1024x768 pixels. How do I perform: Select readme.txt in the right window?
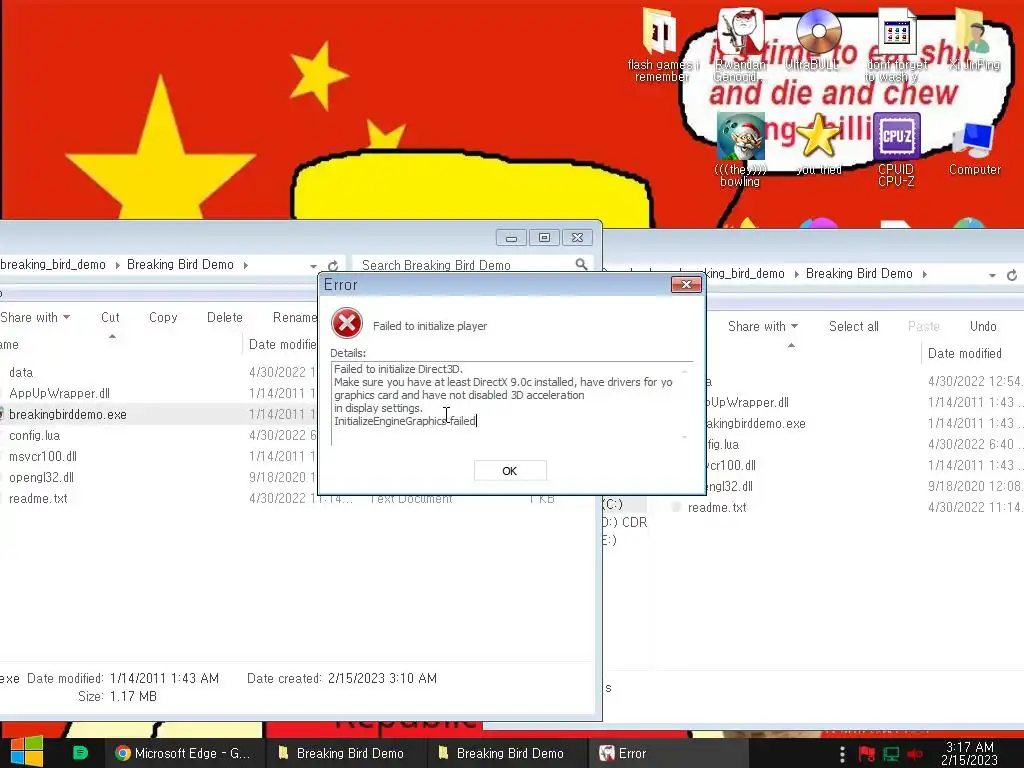click(717, 507)
